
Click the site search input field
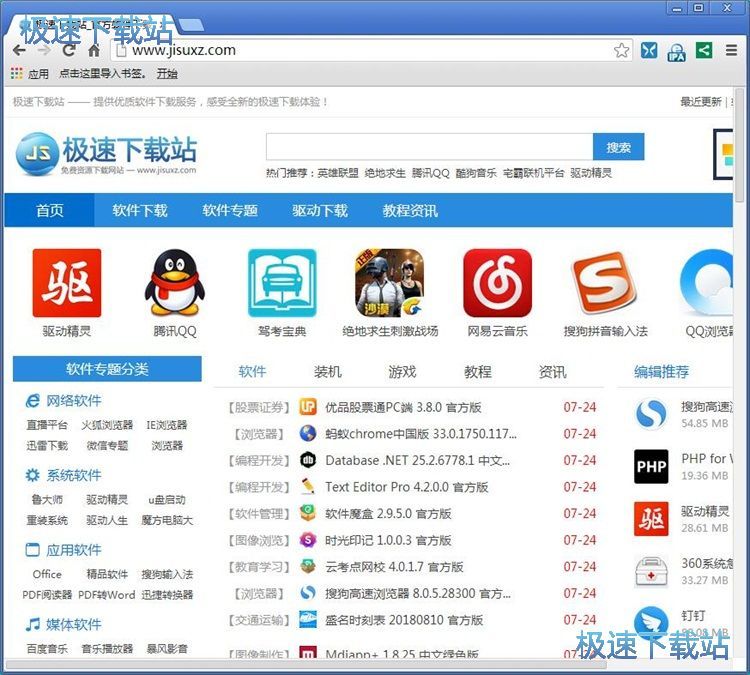pyautogui.click(x=429, y=147)
